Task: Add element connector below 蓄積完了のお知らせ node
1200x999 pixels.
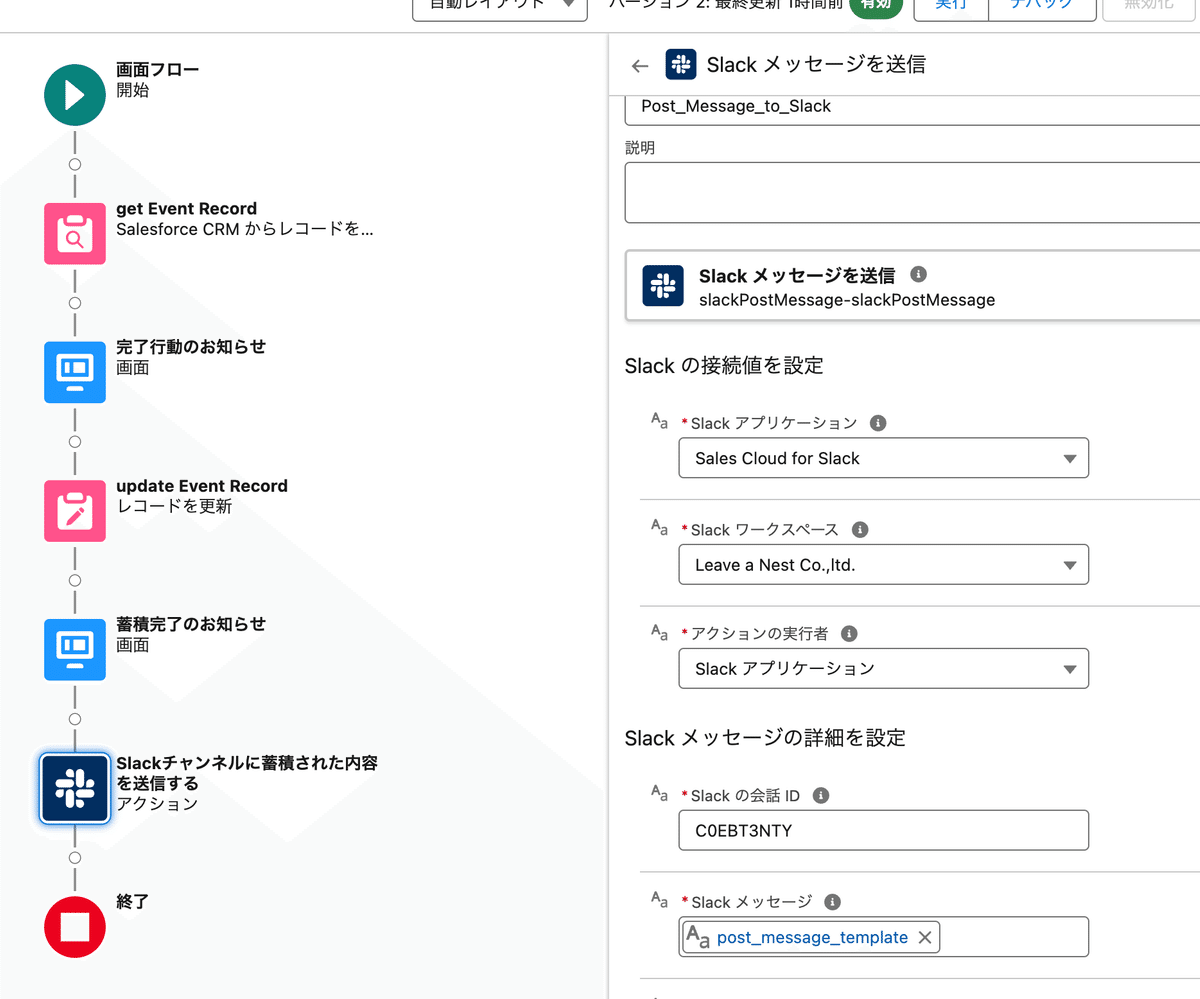Action: (x=75, y=718)
